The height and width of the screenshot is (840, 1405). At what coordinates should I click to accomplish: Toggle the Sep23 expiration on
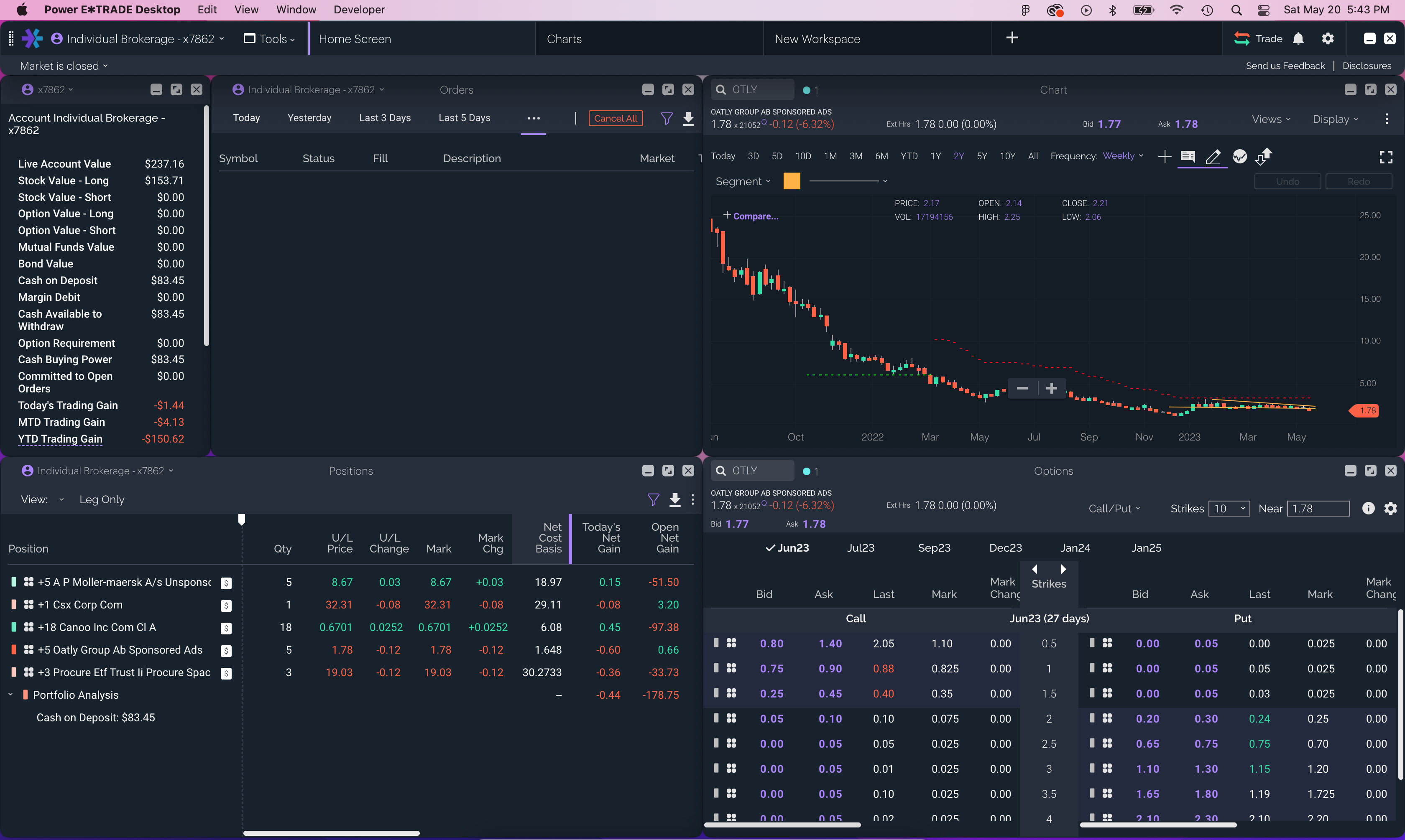tap(934, 548)
